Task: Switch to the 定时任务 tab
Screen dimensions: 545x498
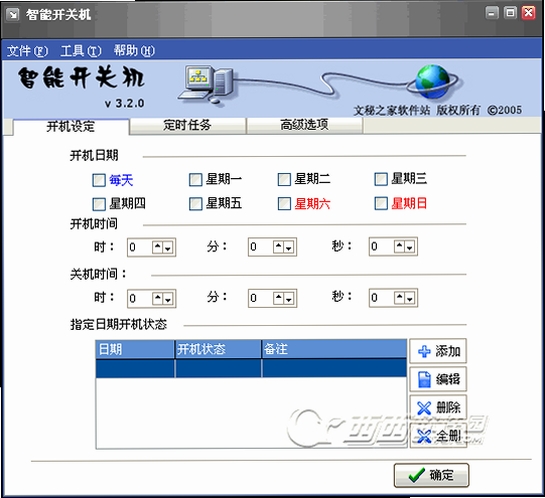Action: [188, 125]
